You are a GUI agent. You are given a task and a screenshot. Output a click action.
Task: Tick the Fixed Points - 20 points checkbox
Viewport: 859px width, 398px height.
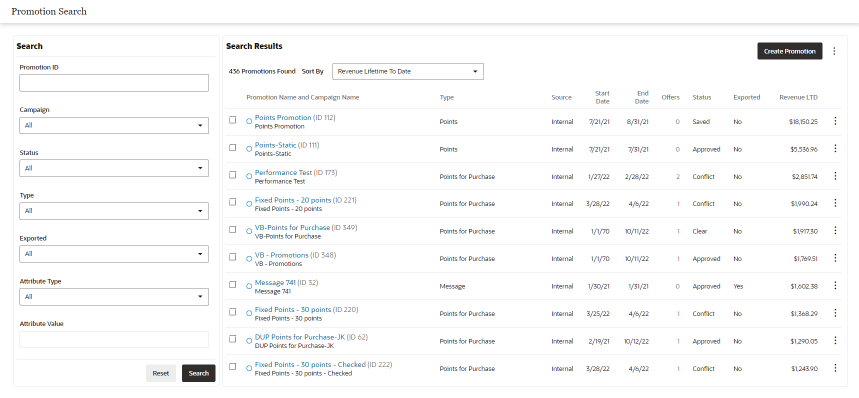coord(233,202)
